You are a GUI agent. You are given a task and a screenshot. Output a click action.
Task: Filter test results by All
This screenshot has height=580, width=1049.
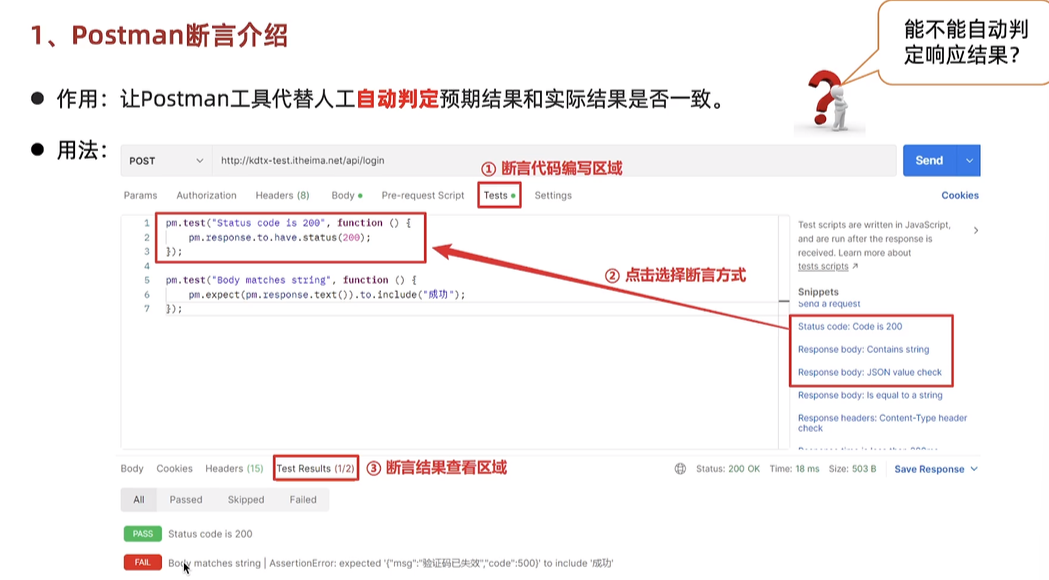point(138,500)
